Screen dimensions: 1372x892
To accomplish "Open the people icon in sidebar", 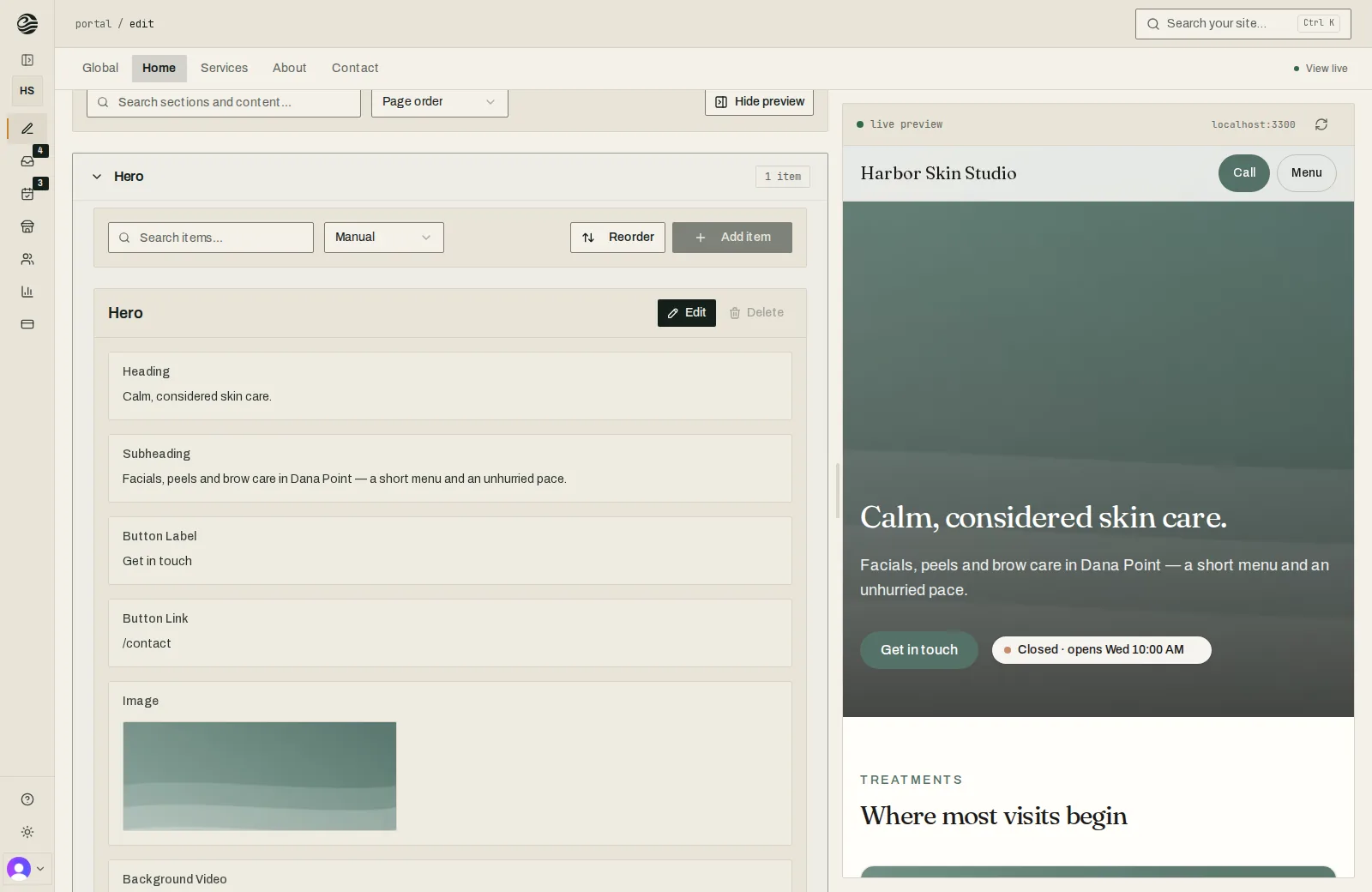I will [27, 259].
